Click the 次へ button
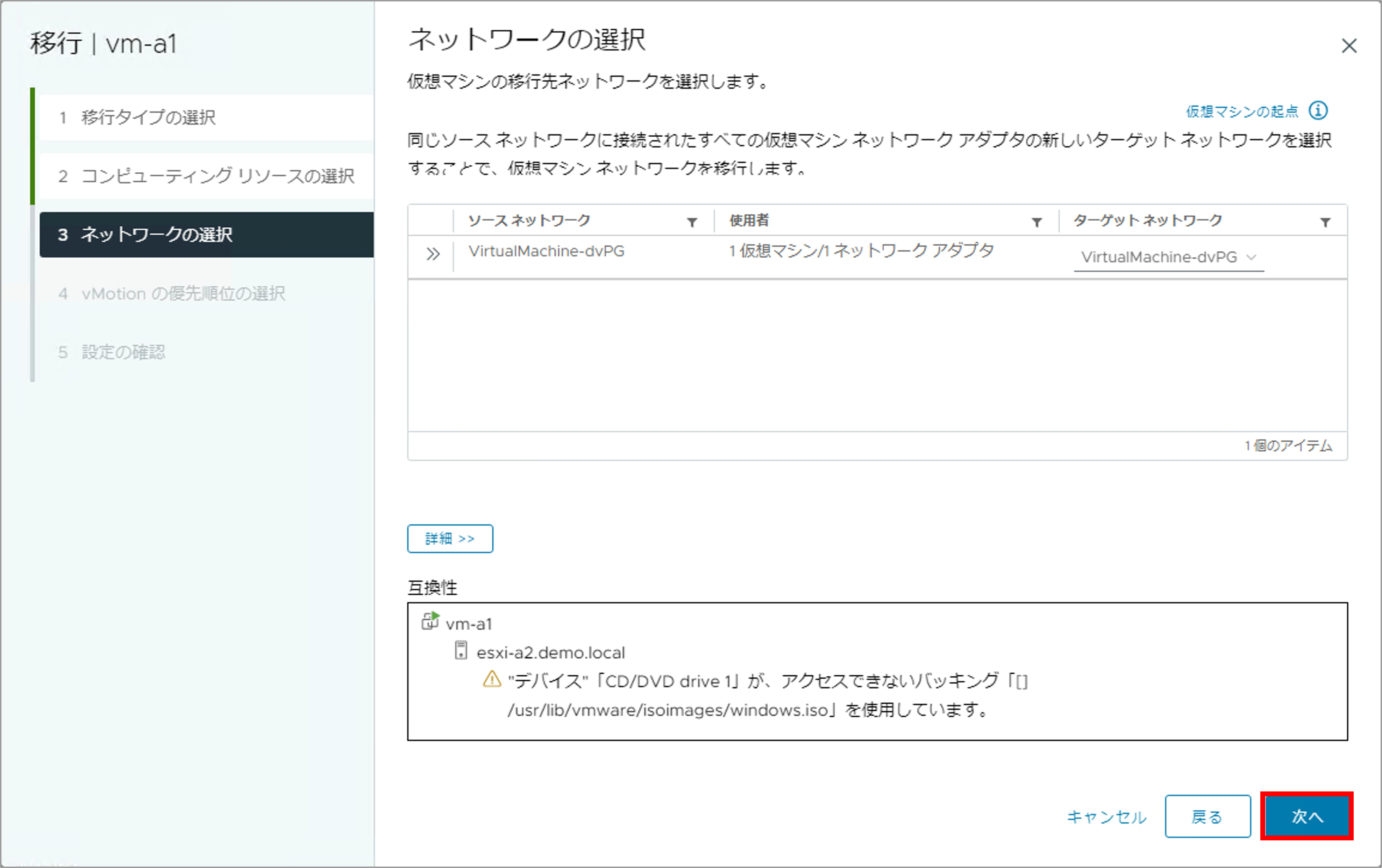Viewport: 1382px width, 868px height. click(x=1307, y=816)
